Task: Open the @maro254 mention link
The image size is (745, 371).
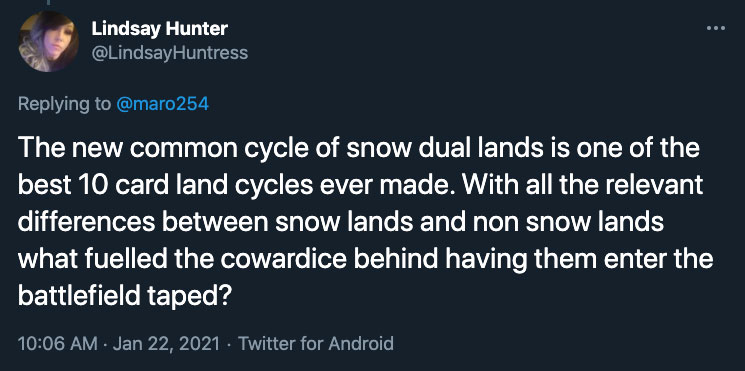Action: 162,104
